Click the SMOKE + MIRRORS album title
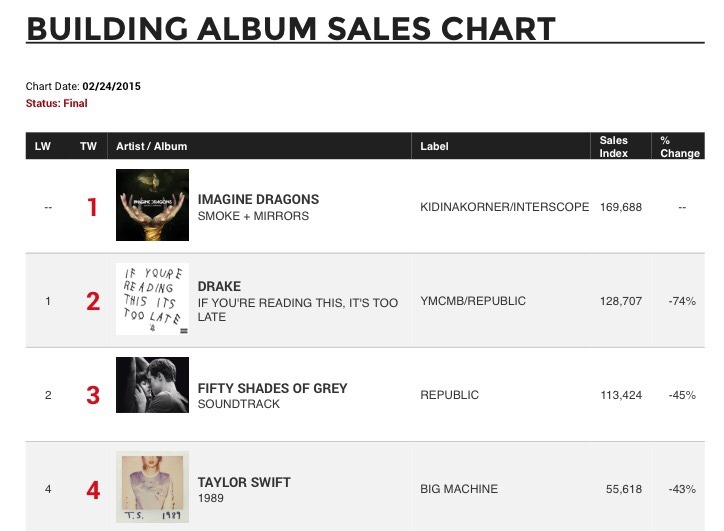724x531 pixels. tap(253, 216)
